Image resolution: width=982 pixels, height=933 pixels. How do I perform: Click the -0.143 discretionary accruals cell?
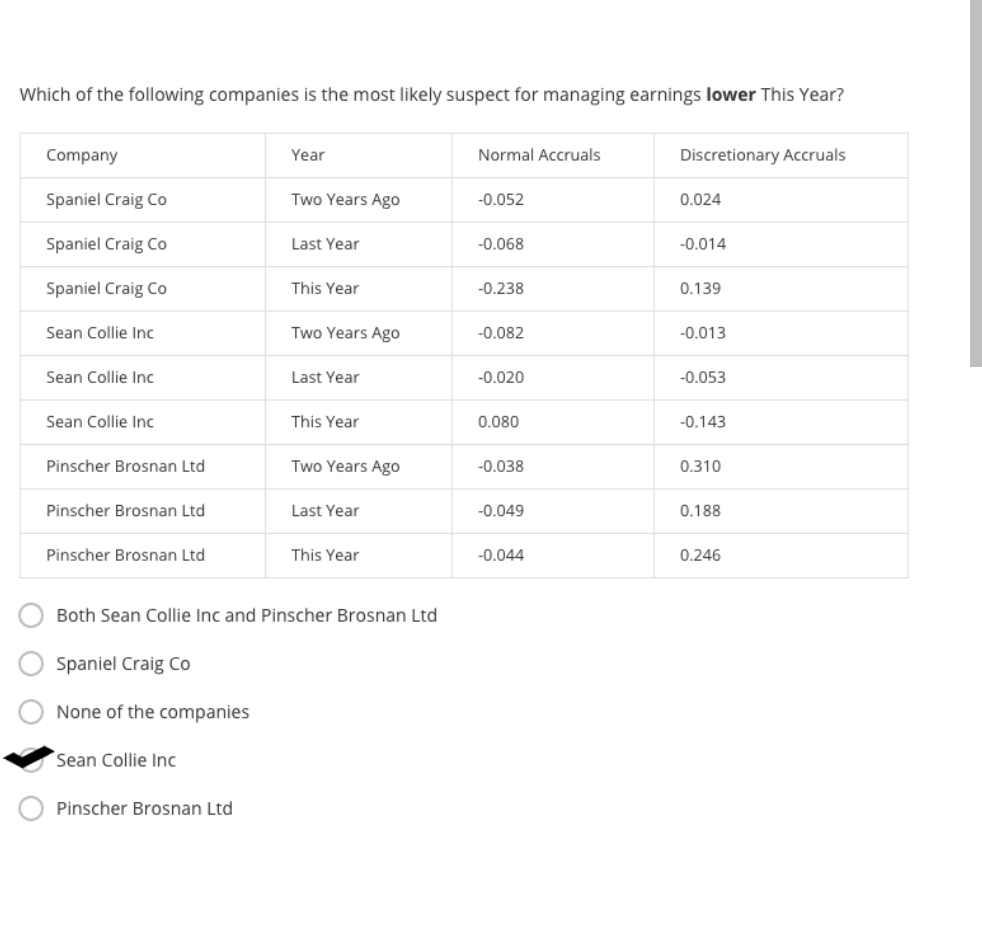pos(700,422)
